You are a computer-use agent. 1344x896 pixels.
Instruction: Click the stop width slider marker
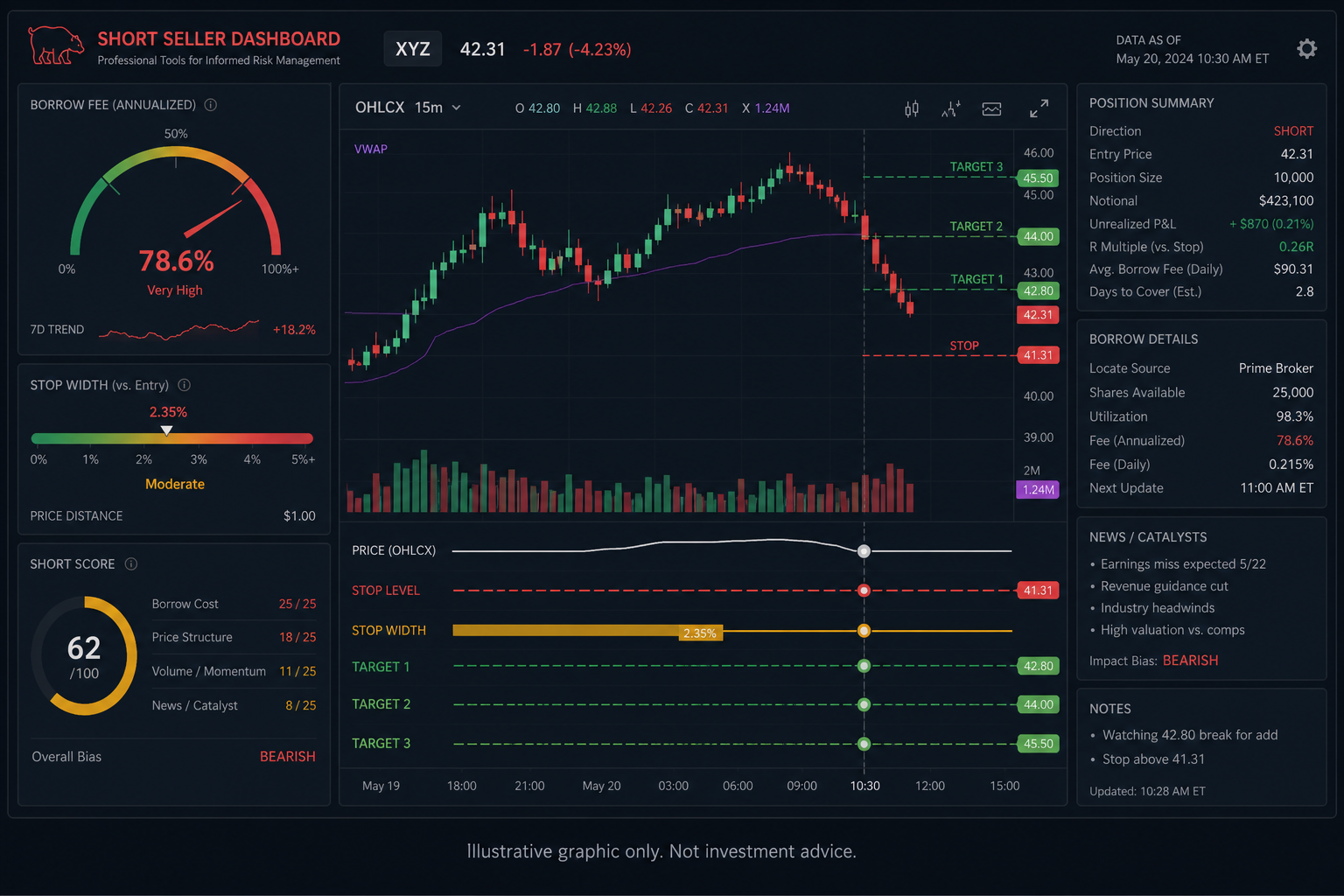coord(166,430)
